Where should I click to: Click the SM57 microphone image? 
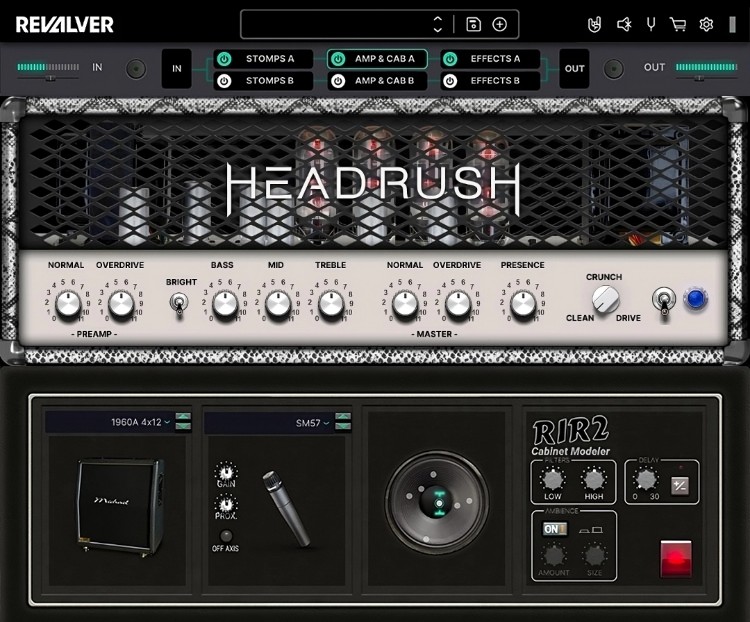[286, 508]
